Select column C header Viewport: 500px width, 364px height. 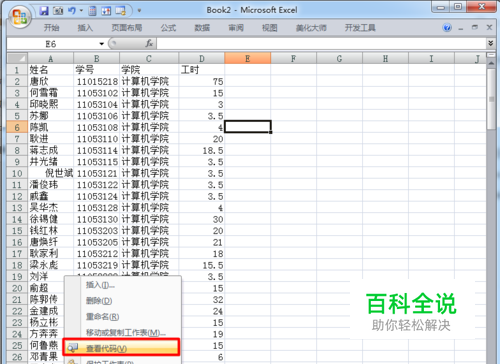point(149,59)
